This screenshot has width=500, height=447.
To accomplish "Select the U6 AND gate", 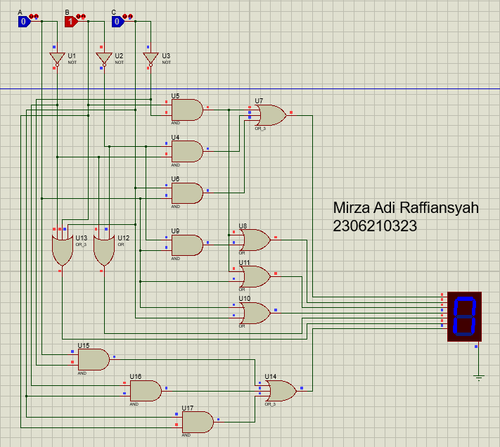I will click(x=187, y=193).
